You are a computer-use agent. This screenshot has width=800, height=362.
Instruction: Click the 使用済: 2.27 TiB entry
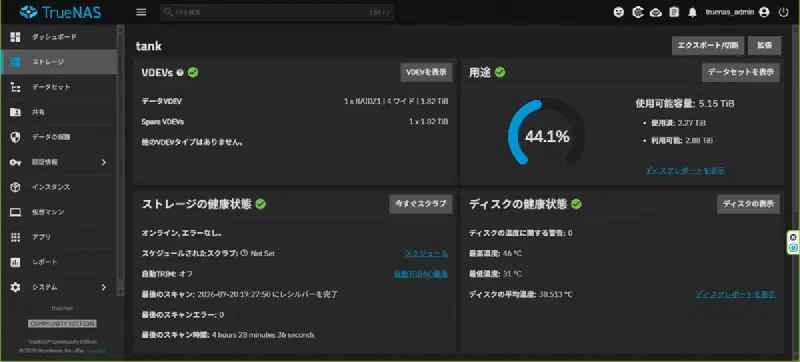[x=679, y=123]
